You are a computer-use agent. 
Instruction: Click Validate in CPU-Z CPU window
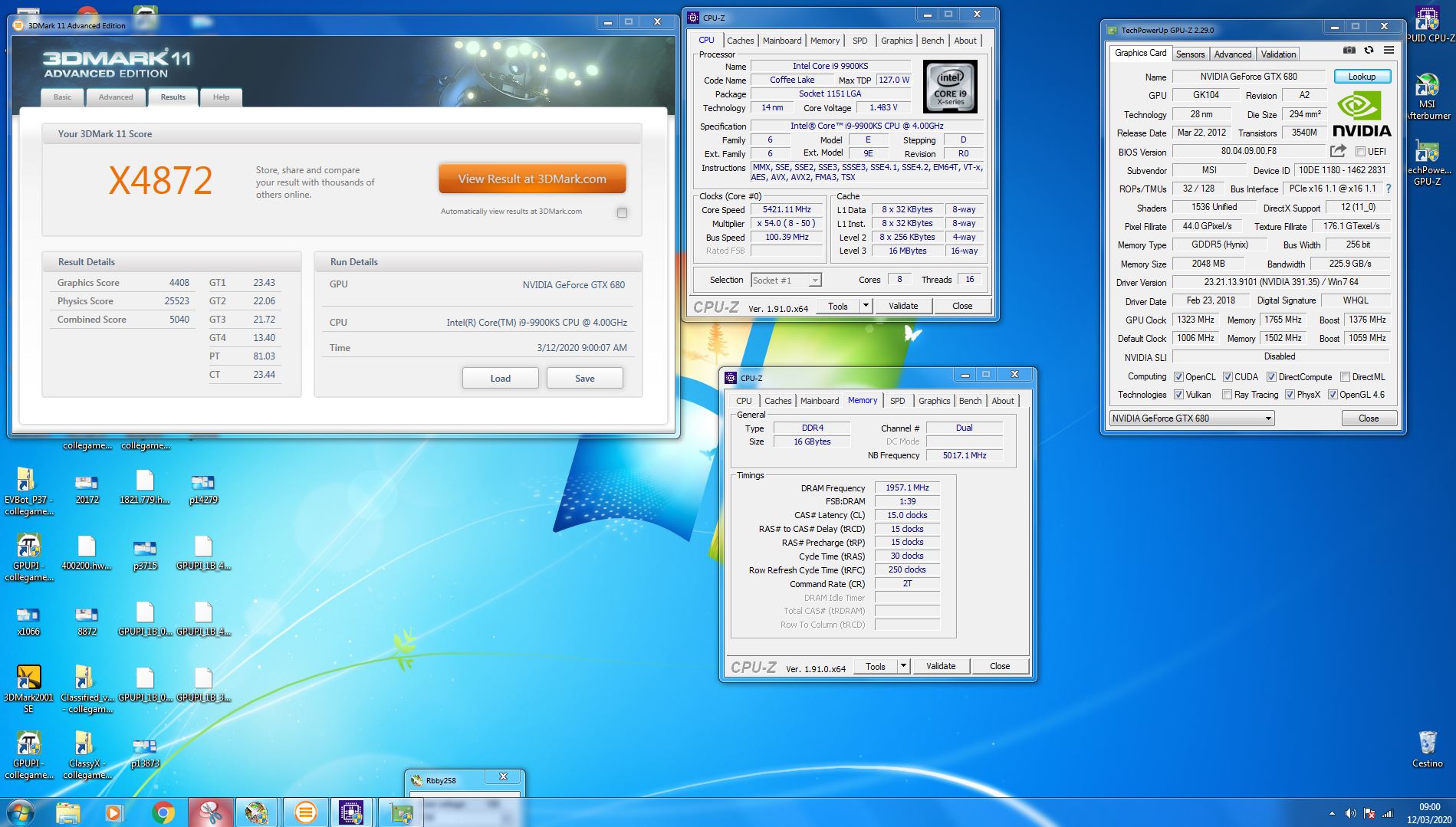[x=902, y=306]
